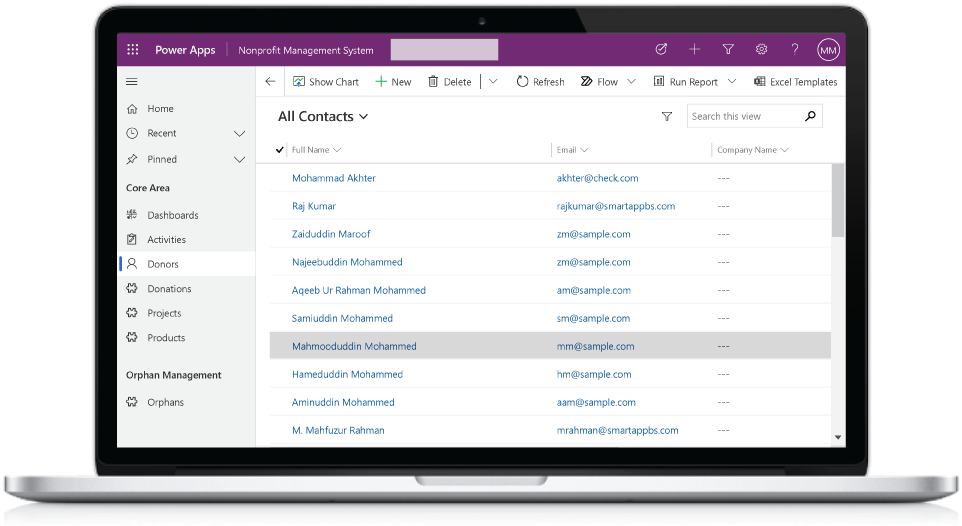Open the Run Report dropdown arrow
962x526 pixels.
tap(732, 82)
